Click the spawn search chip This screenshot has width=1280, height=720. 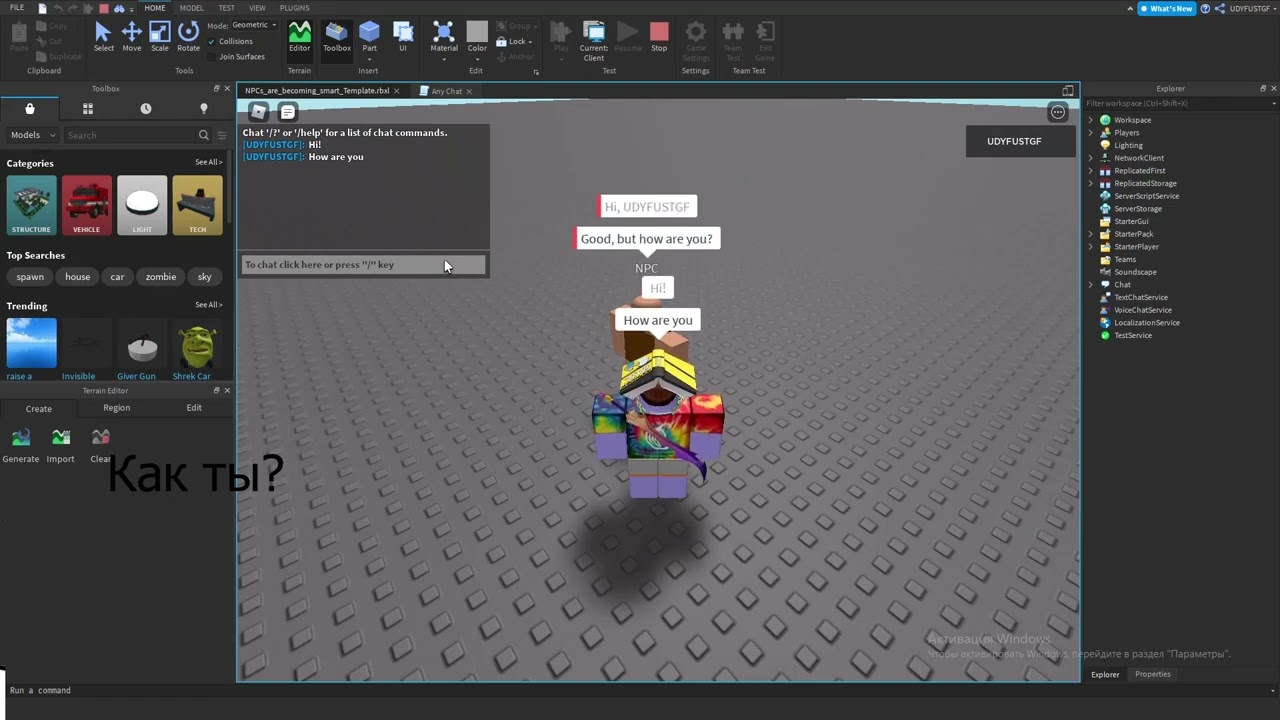pos(30,277)
